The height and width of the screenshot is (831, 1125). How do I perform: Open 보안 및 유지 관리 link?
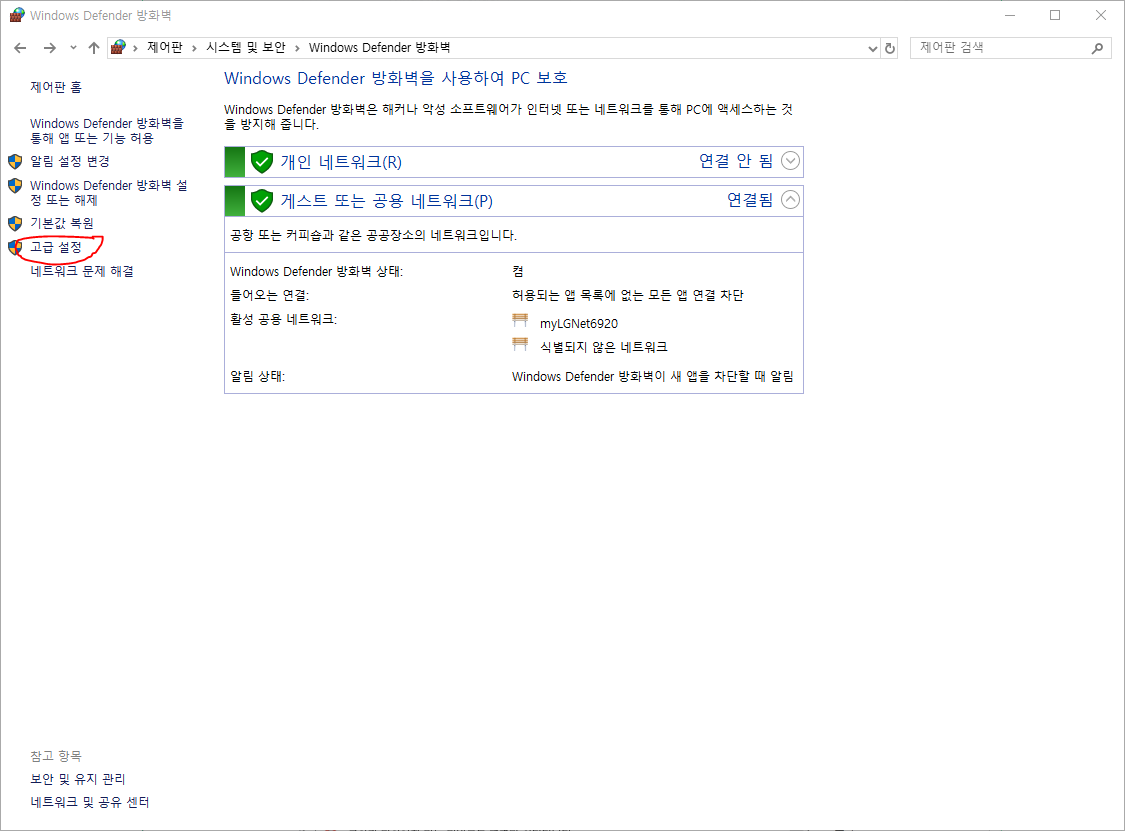tap(77, 779)
